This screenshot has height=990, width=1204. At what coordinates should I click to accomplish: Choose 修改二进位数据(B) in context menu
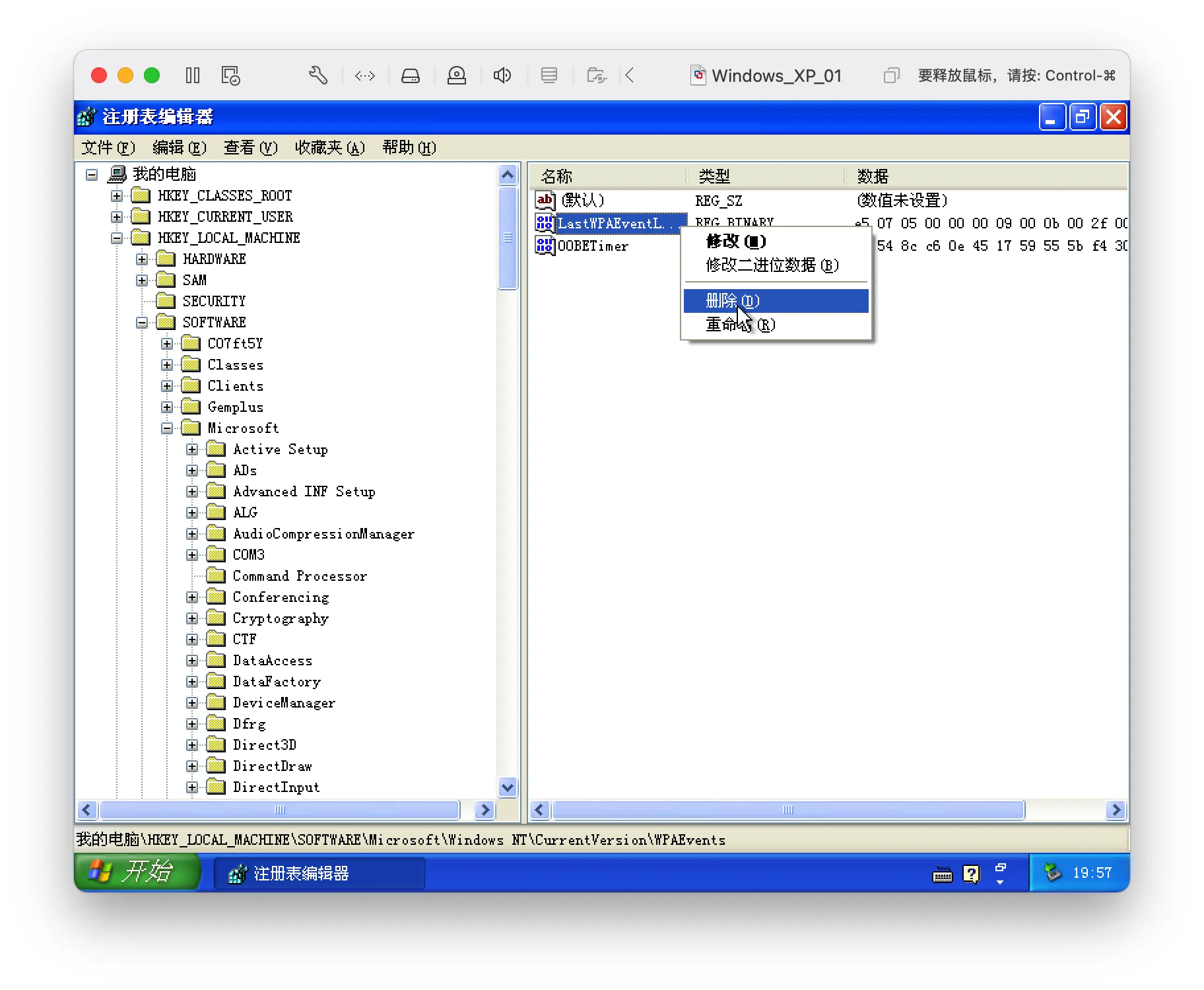[x=776, y=265]
